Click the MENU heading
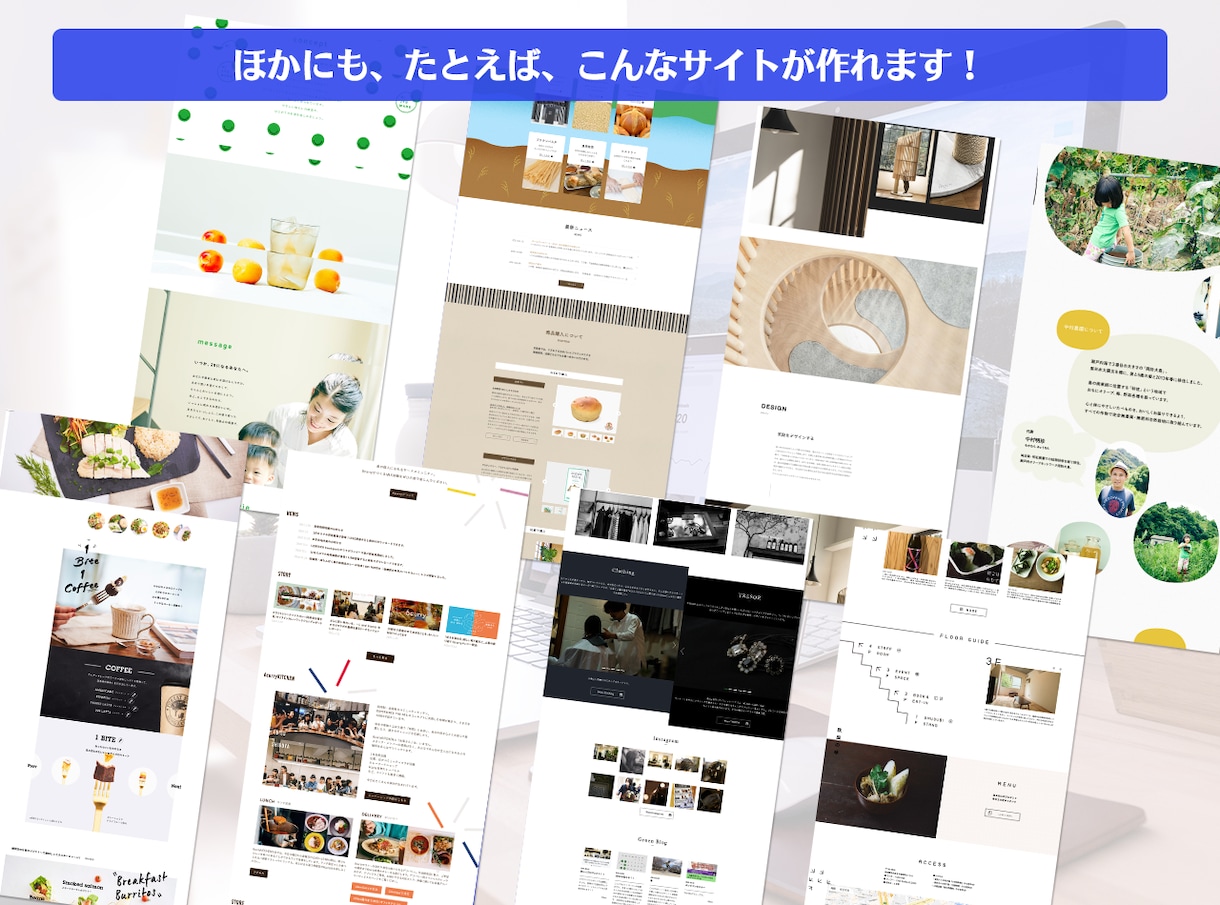This screenshot has width=1220, height=905. pos(1007,784)
